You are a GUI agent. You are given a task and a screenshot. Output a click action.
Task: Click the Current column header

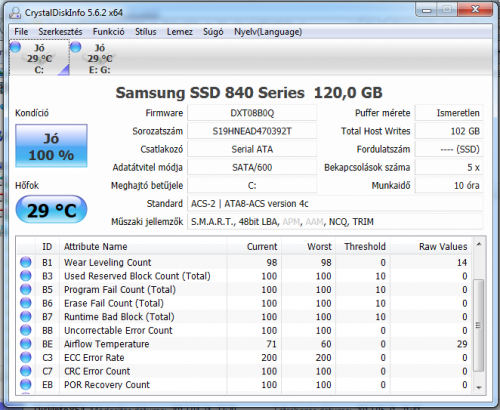pos(254,246)
